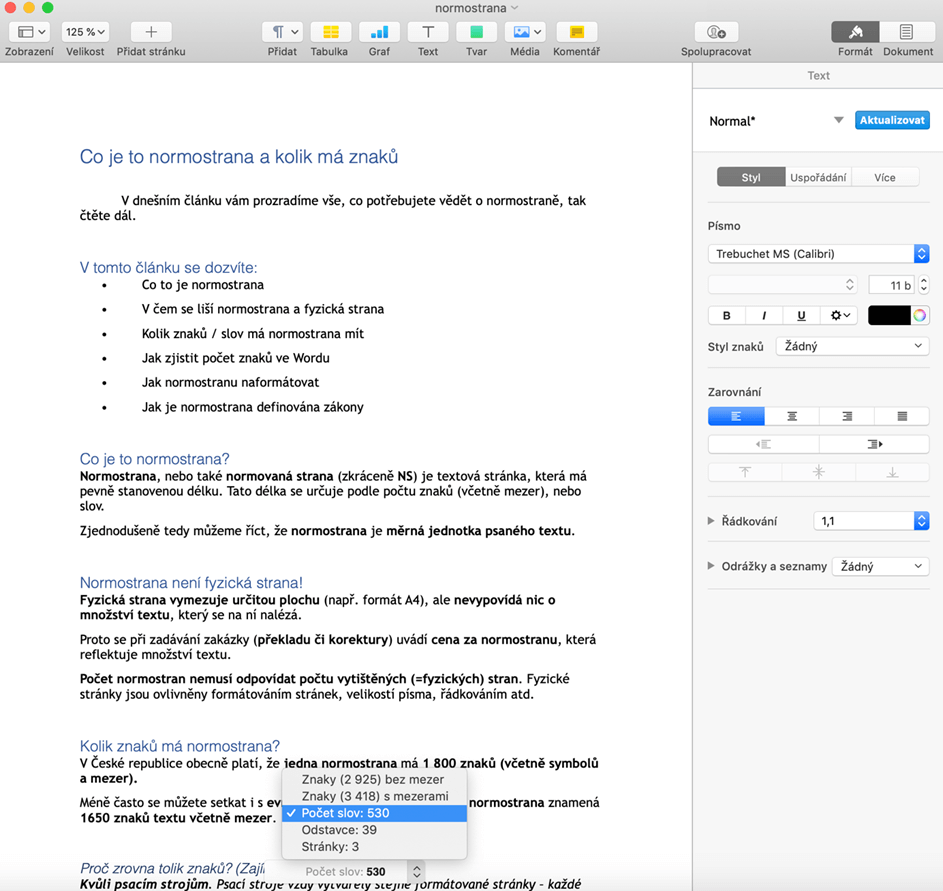943x891 pixels.
Task: Click the Spolupracovat collaborate icon
Action: (x=716, y=32)
